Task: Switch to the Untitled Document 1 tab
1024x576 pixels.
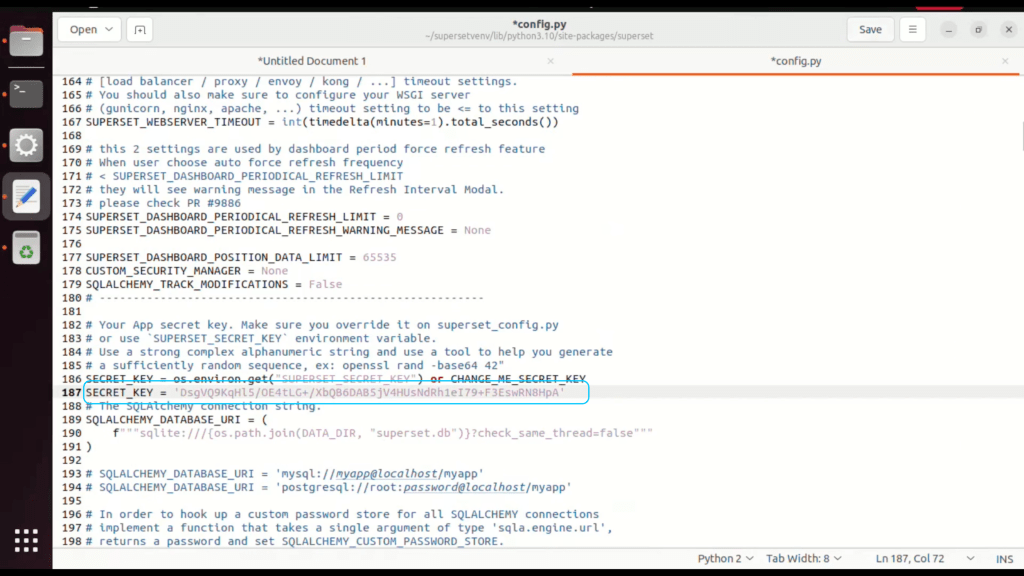Action: tap(312, 61)
